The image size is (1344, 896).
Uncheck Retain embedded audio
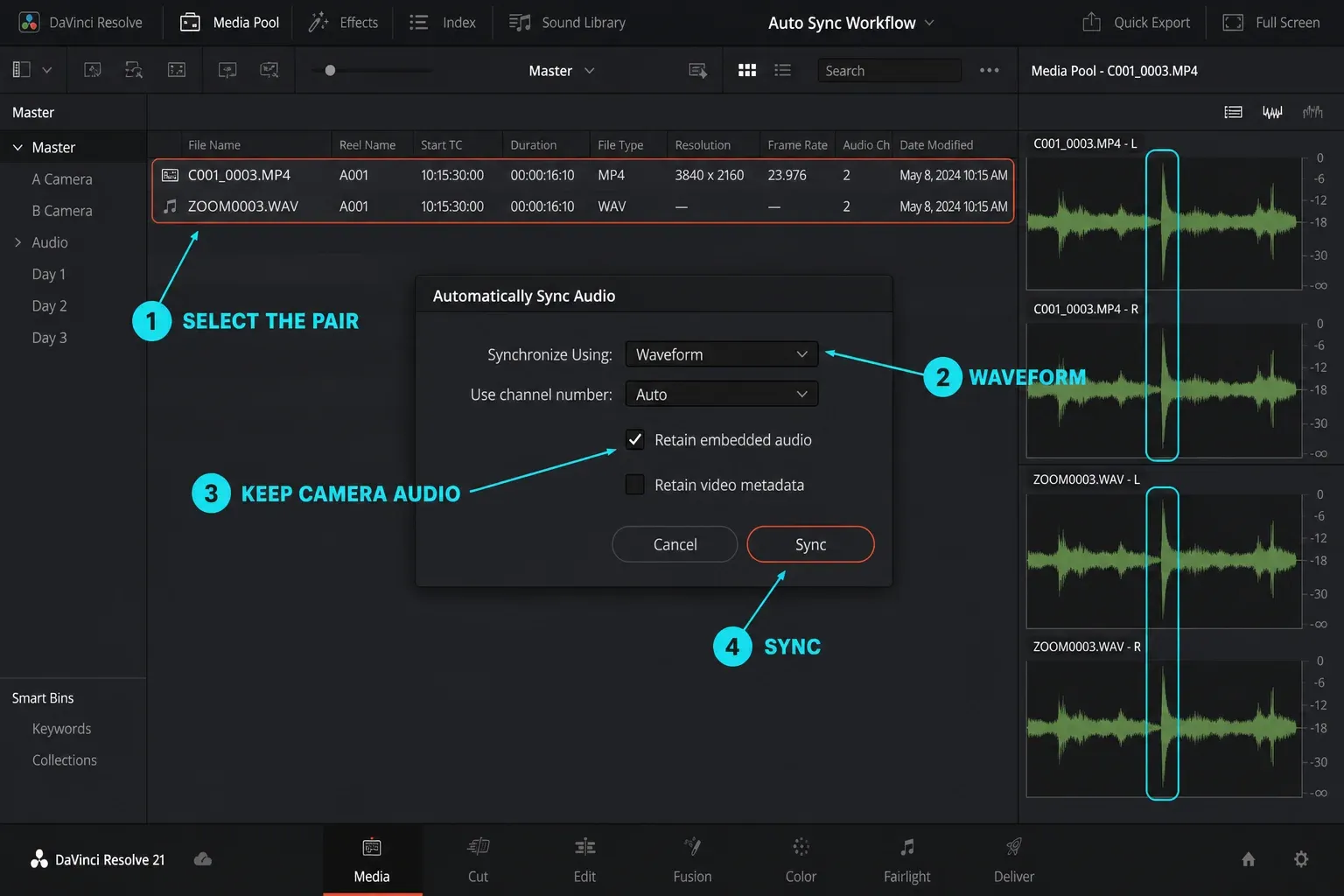pos(635,439)
